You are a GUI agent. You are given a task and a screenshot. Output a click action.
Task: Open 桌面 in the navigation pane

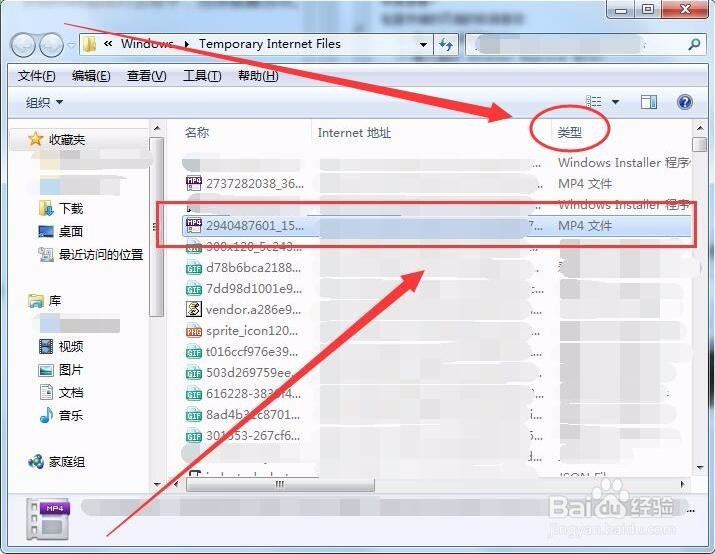point(71,231)
